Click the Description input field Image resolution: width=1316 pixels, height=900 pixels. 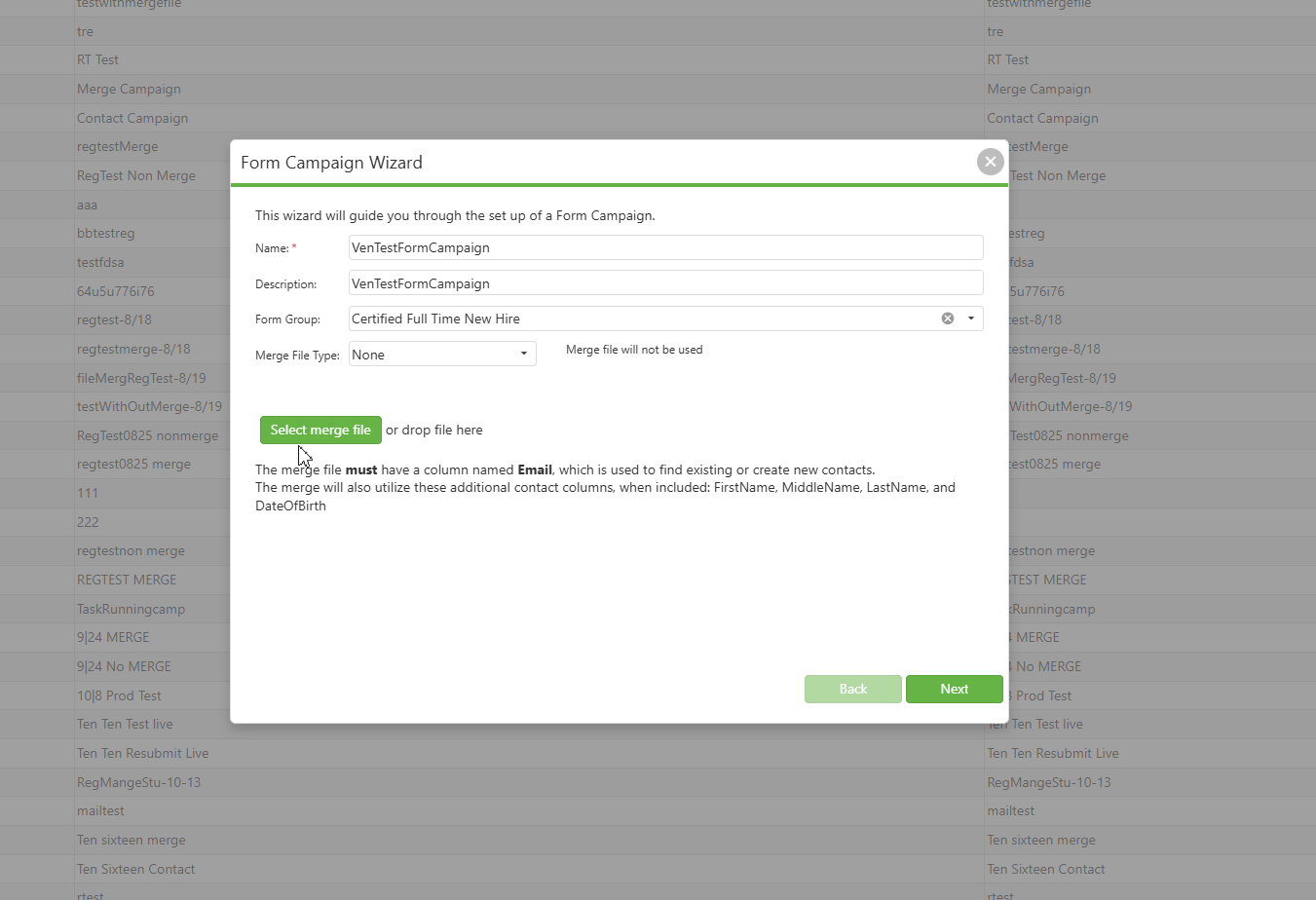[665, 283]
